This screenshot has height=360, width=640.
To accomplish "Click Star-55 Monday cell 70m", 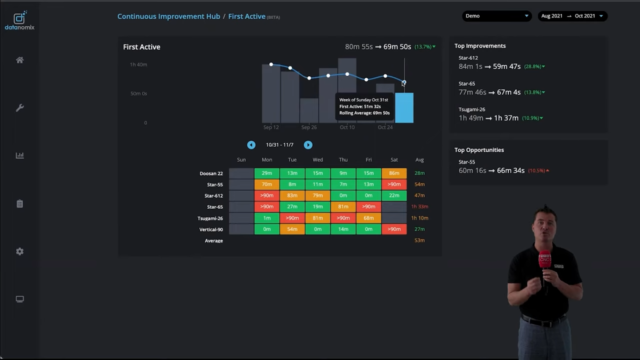I will (267, 184).
